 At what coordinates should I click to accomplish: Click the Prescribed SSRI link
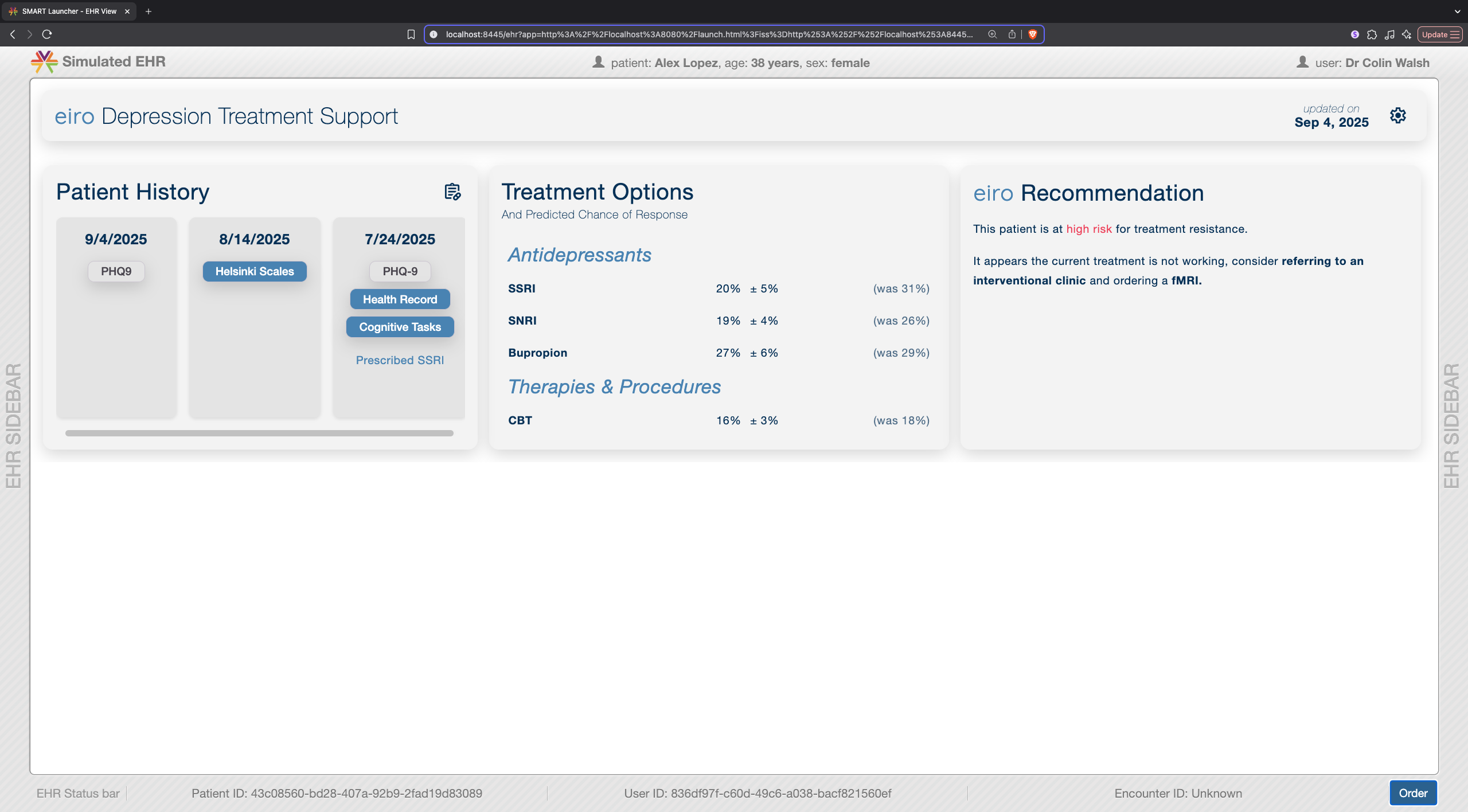[x=400, y=360]
